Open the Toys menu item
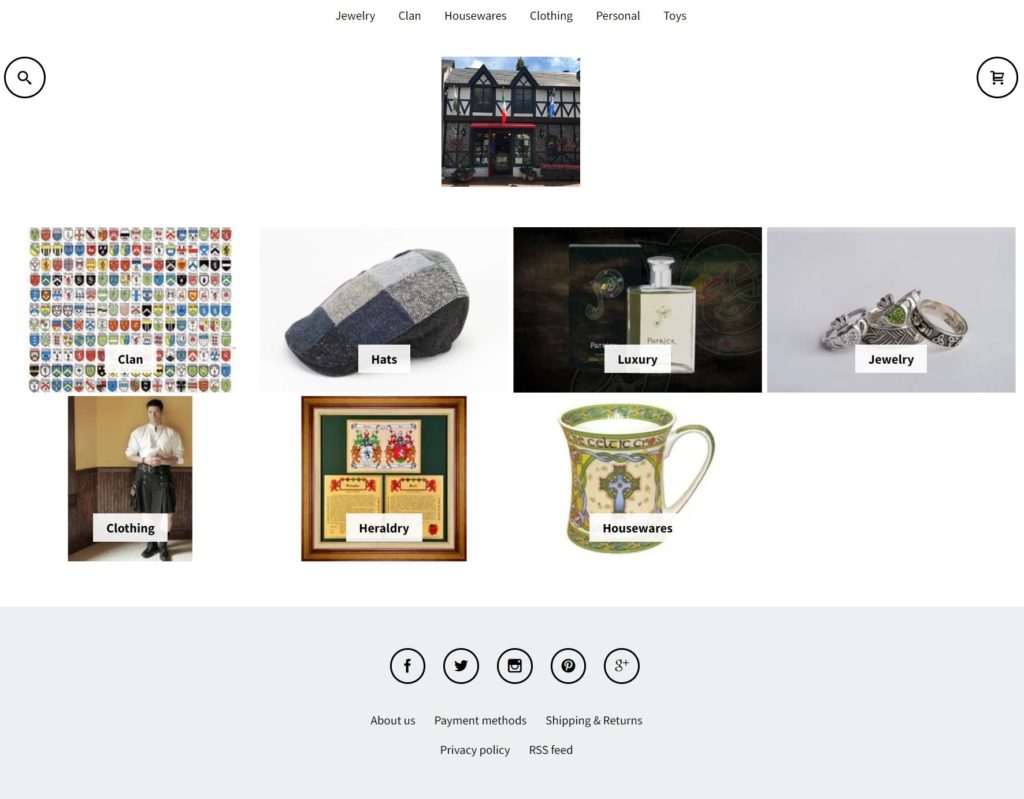This screenshot has width=1024, height=799. pos(675,16)
